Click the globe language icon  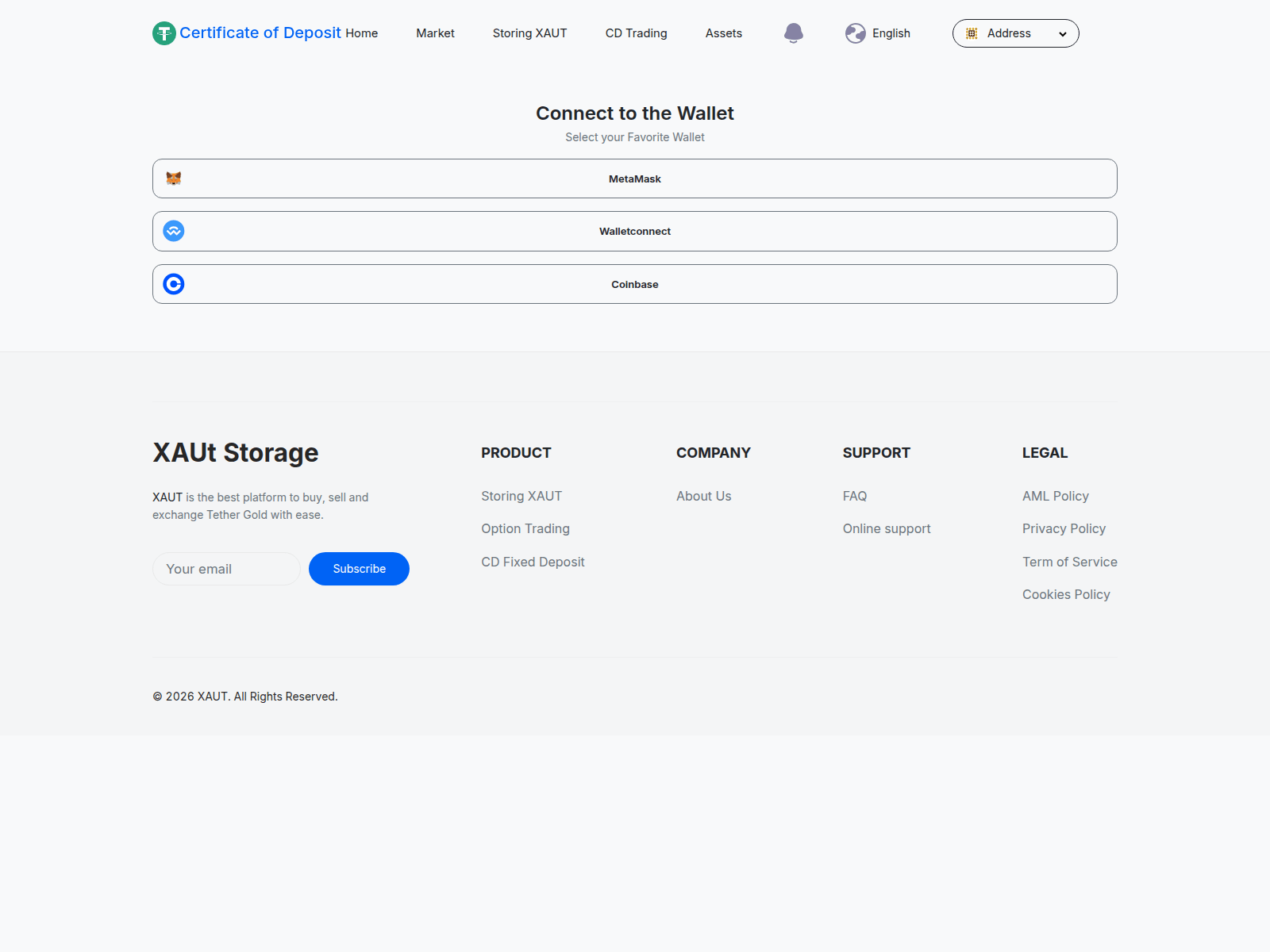855,33
